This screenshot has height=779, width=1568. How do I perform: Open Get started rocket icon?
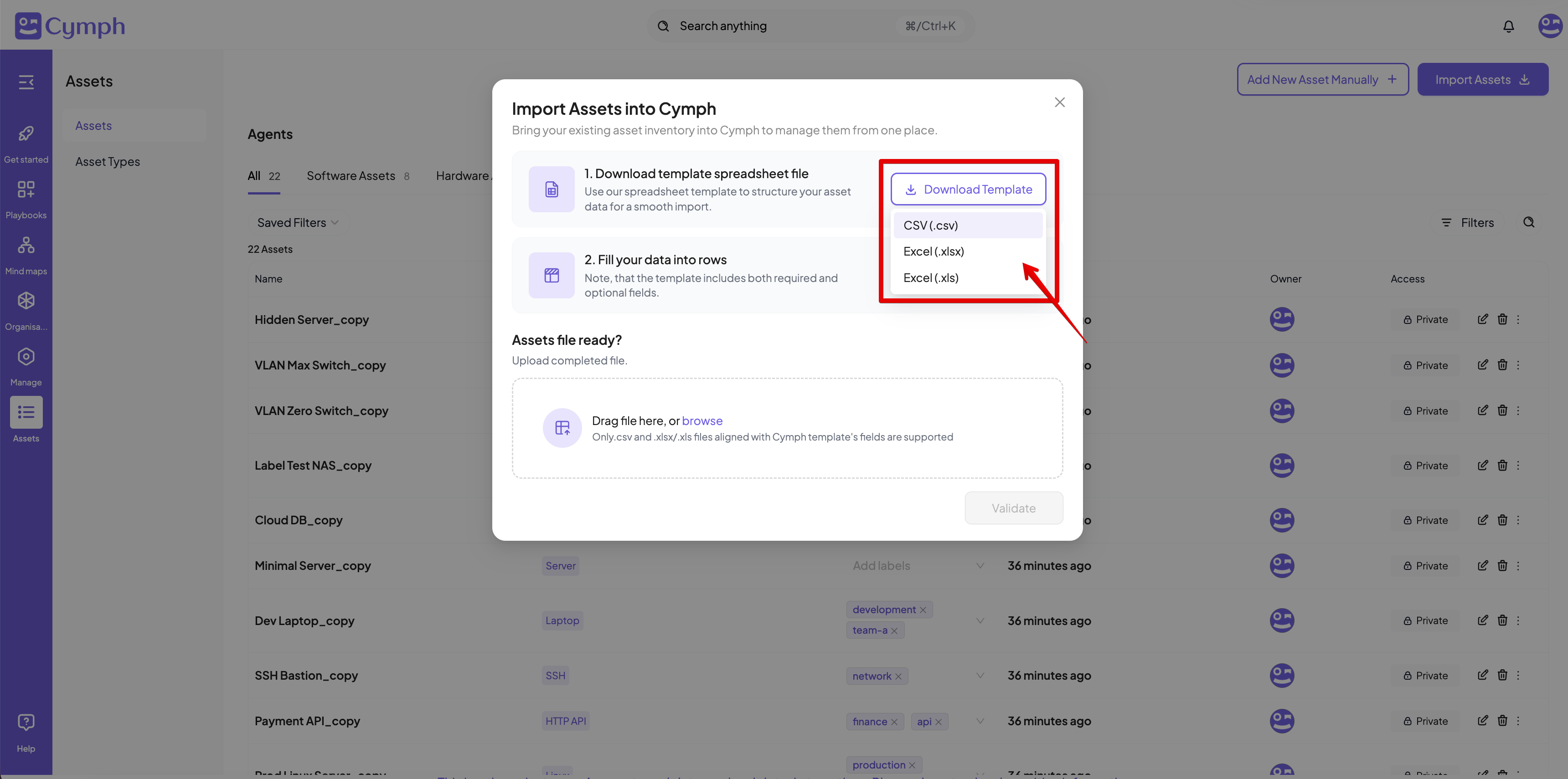26,134
